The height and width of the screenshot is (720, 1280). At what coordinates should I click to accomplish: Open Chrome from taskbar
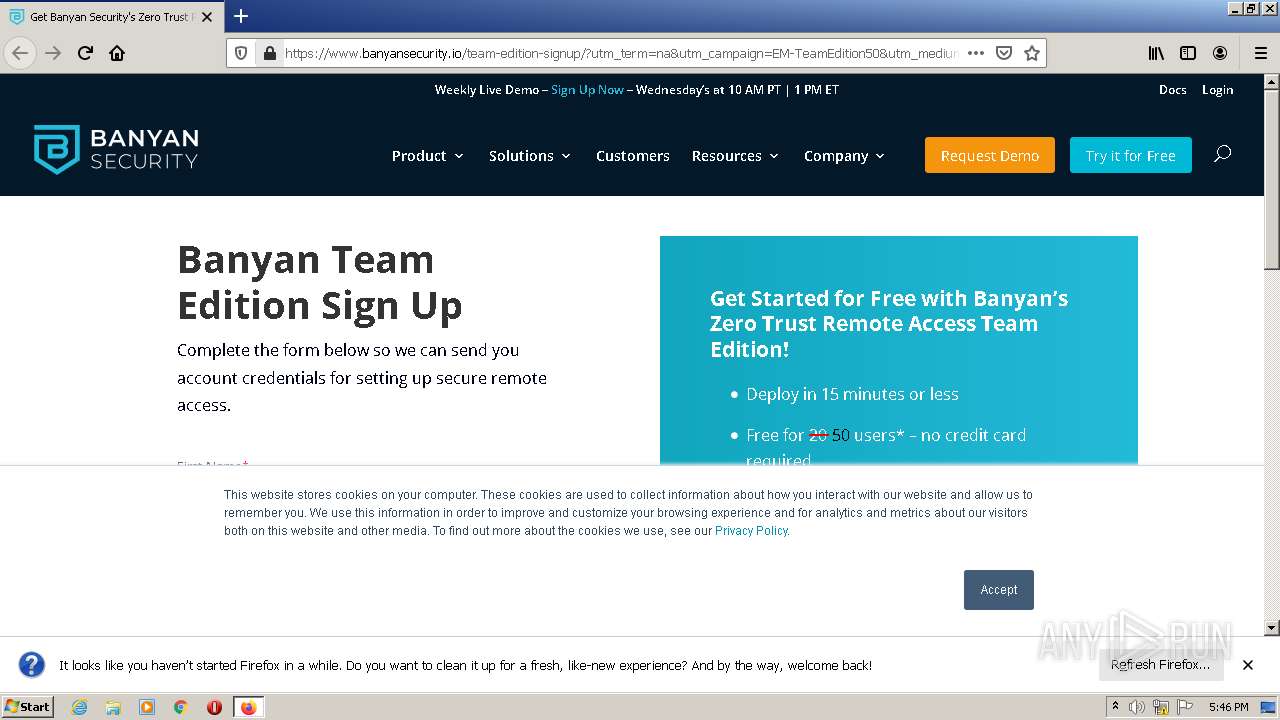coord(181,707)
